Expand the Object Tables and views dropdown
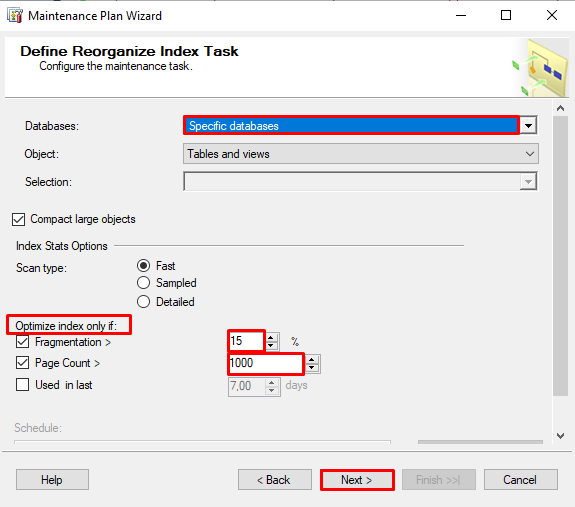Image resolution: width=575 pixels, height=507 pixels. (x=361, y=154)
